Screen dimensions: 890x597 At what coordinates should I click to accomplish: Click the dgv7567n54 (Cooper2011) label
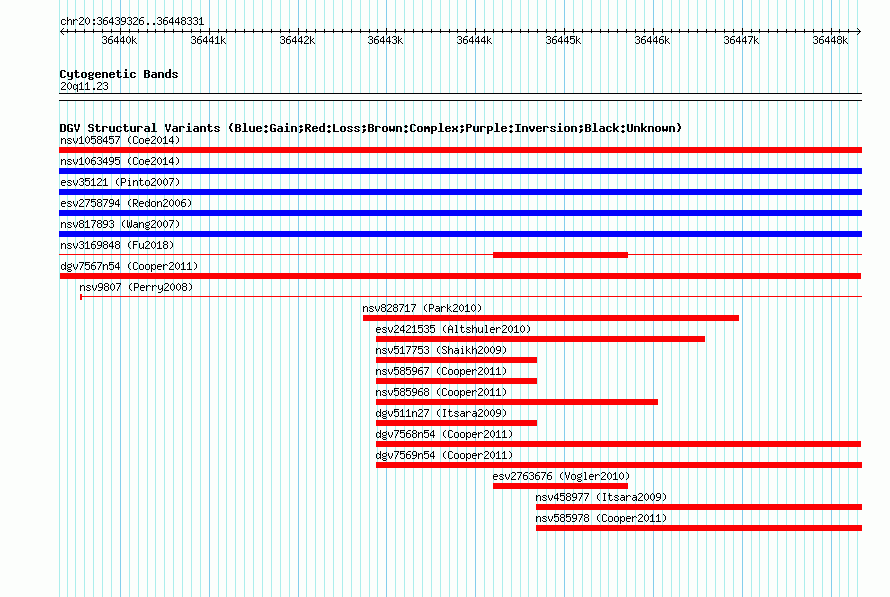(129, 266)
